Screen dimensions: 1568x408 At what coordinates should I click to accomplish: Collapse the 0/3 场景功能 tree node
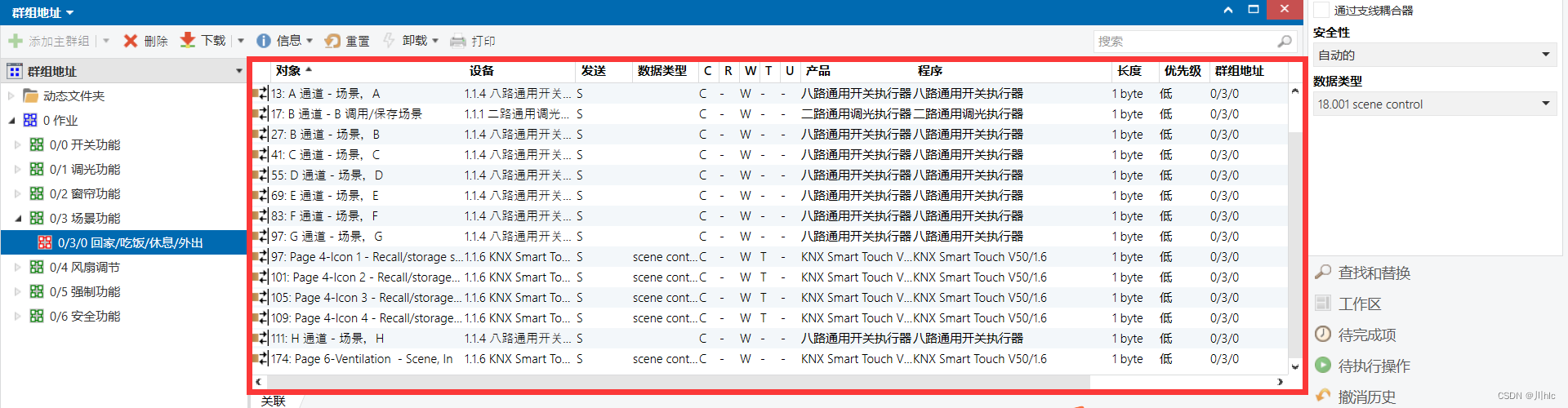(x=18, y=219)
